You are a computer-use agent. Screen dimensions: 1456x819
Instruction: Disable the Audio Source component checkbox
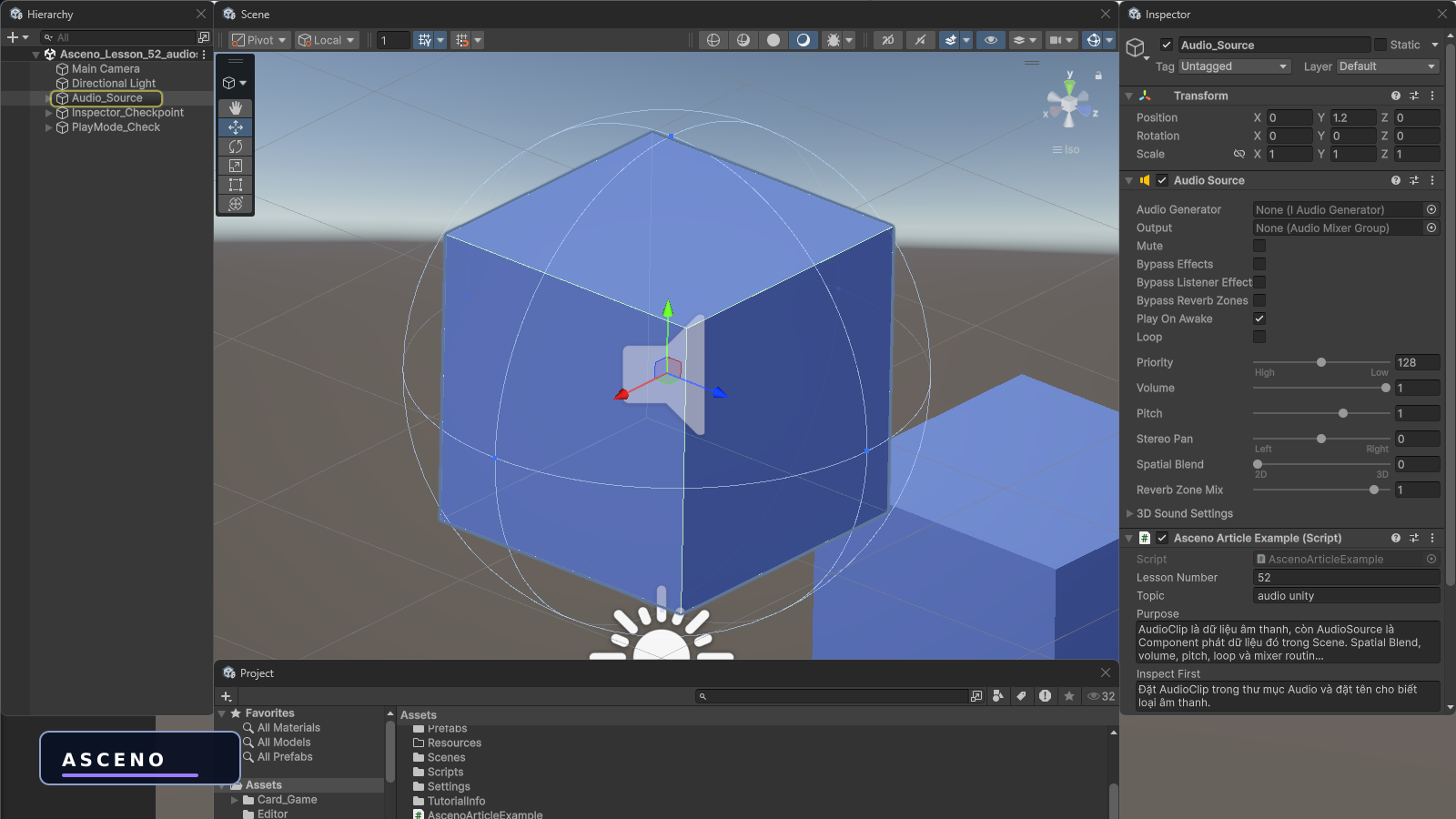[1162, 180]
